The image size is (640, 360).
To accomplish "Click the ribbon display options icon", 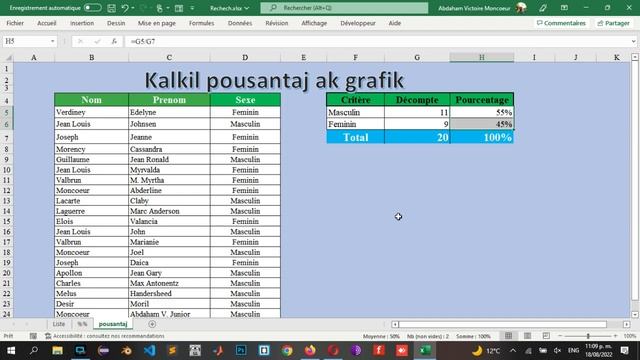I will coord(564,8).
